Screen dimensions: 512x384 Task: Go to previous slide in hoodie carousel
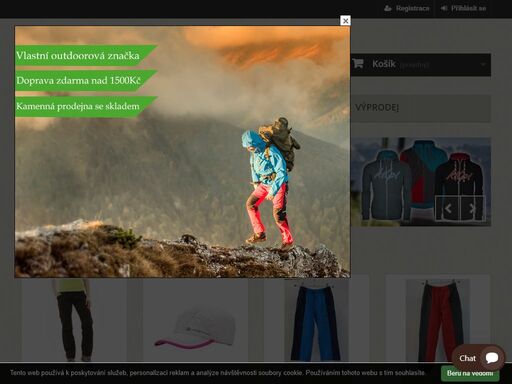tap(448, 208)
